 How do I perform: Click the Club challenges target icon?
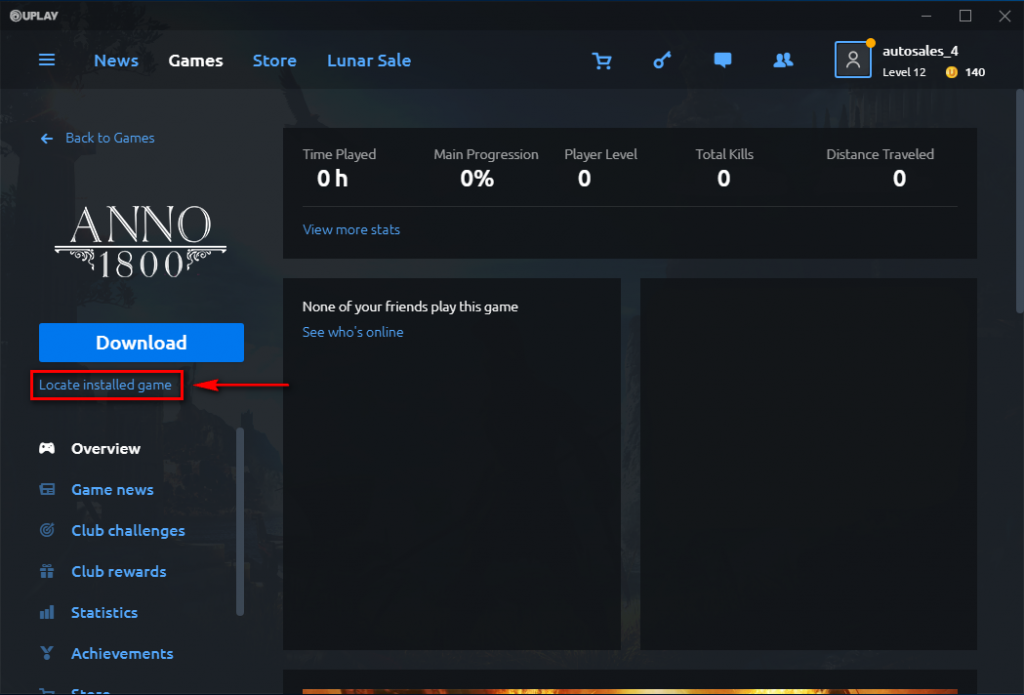point(47,531)
